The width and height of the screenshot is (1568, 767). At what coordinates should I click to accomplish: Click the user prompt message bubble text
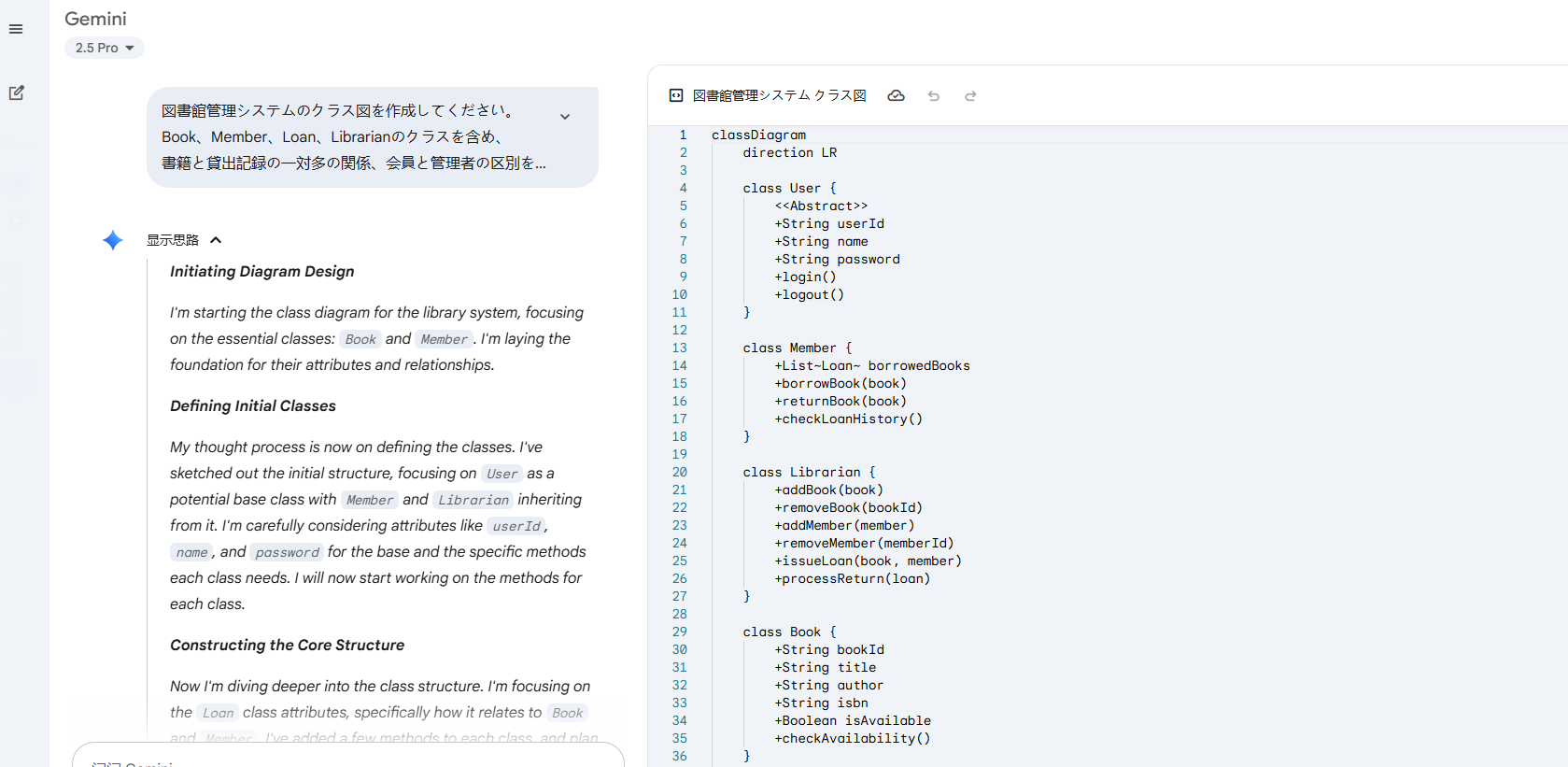(354, 136)
